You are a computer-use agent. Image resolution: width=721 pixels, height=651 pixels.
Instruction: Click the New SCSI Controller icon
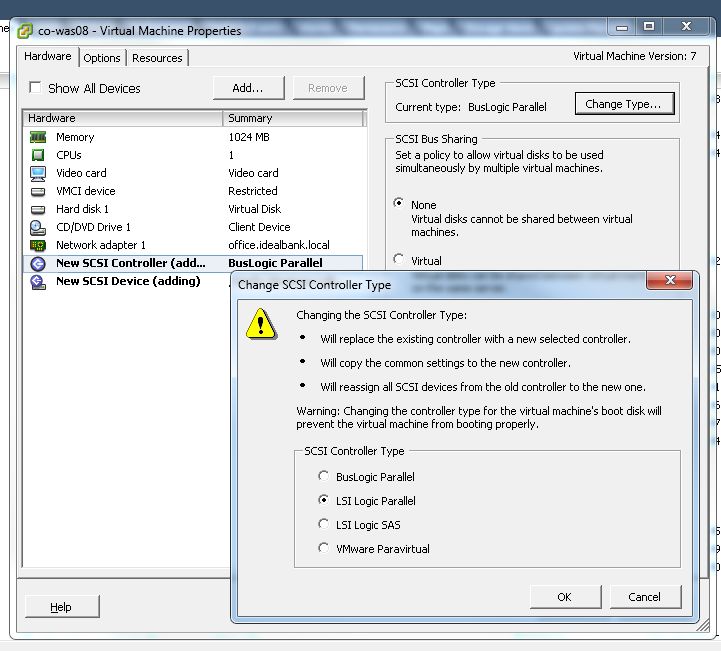point(38,263)
